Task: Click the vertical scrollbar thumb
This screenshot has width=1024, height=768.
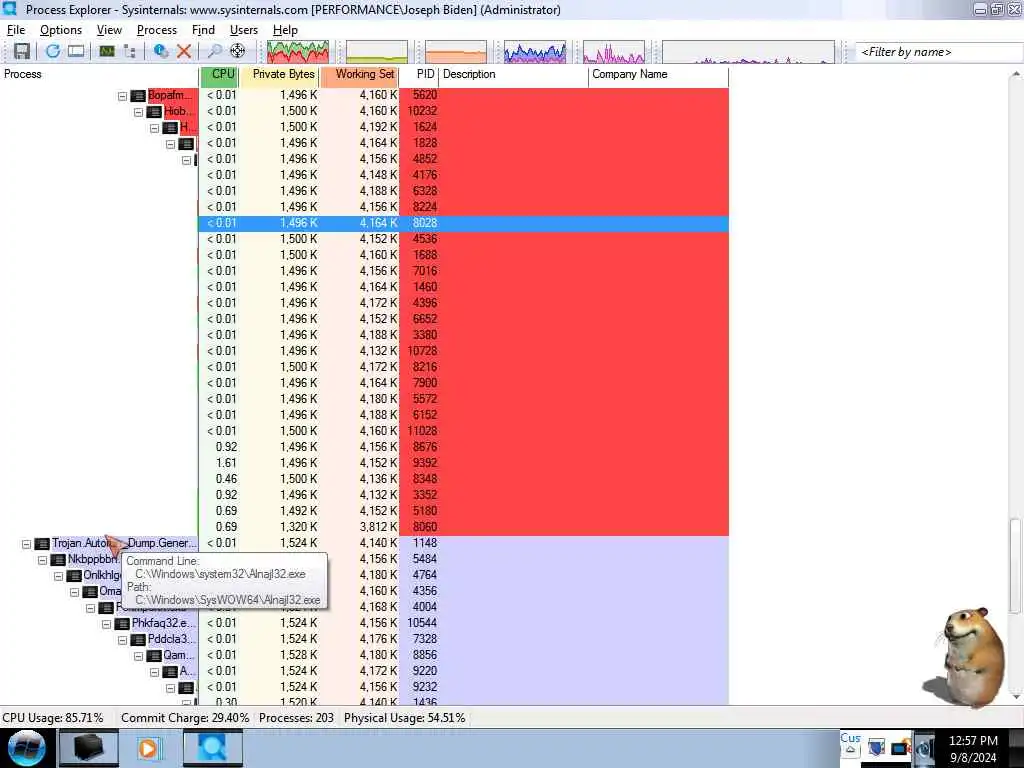Action: click(x=1015, y=566)
